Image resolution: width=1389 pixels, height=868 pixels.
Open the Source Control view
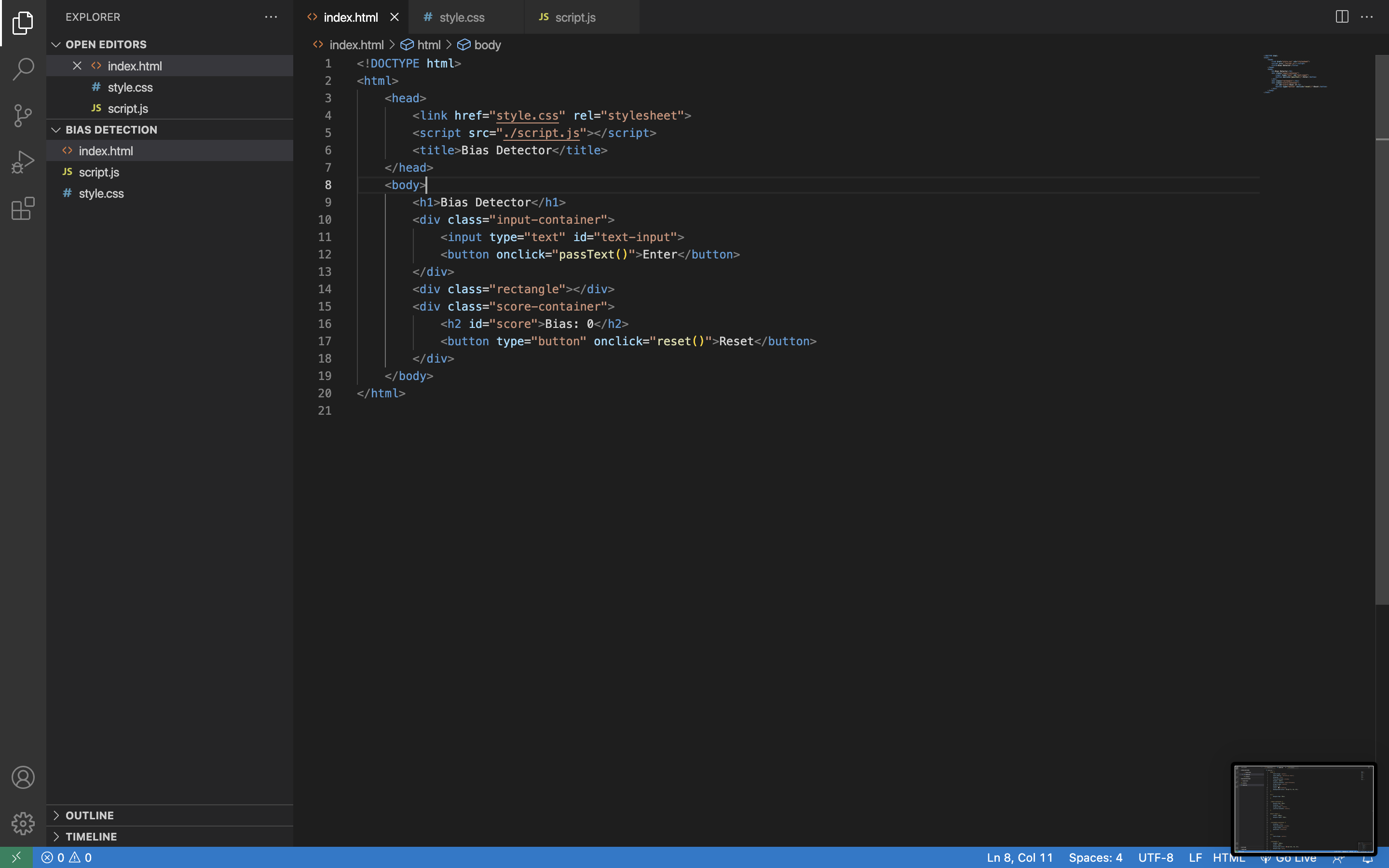(x=23, y=115)
